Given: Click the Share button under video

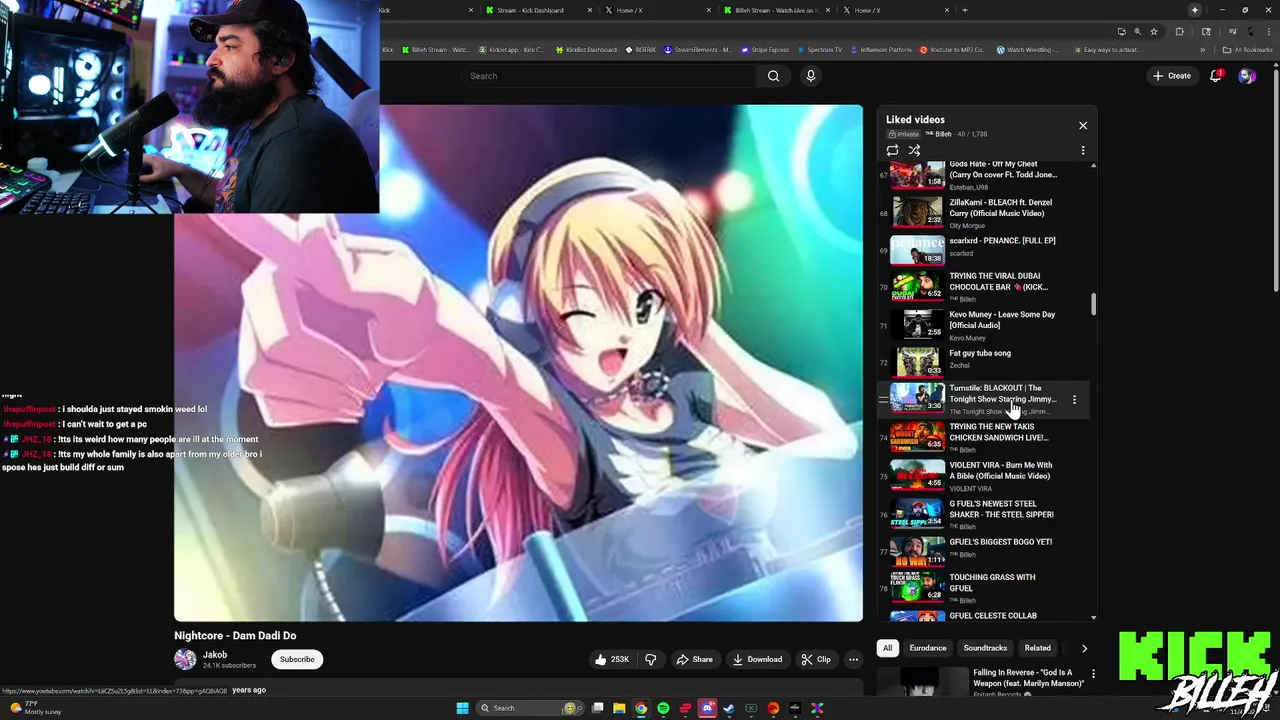Looking at the screenshot, I should 694,659.
